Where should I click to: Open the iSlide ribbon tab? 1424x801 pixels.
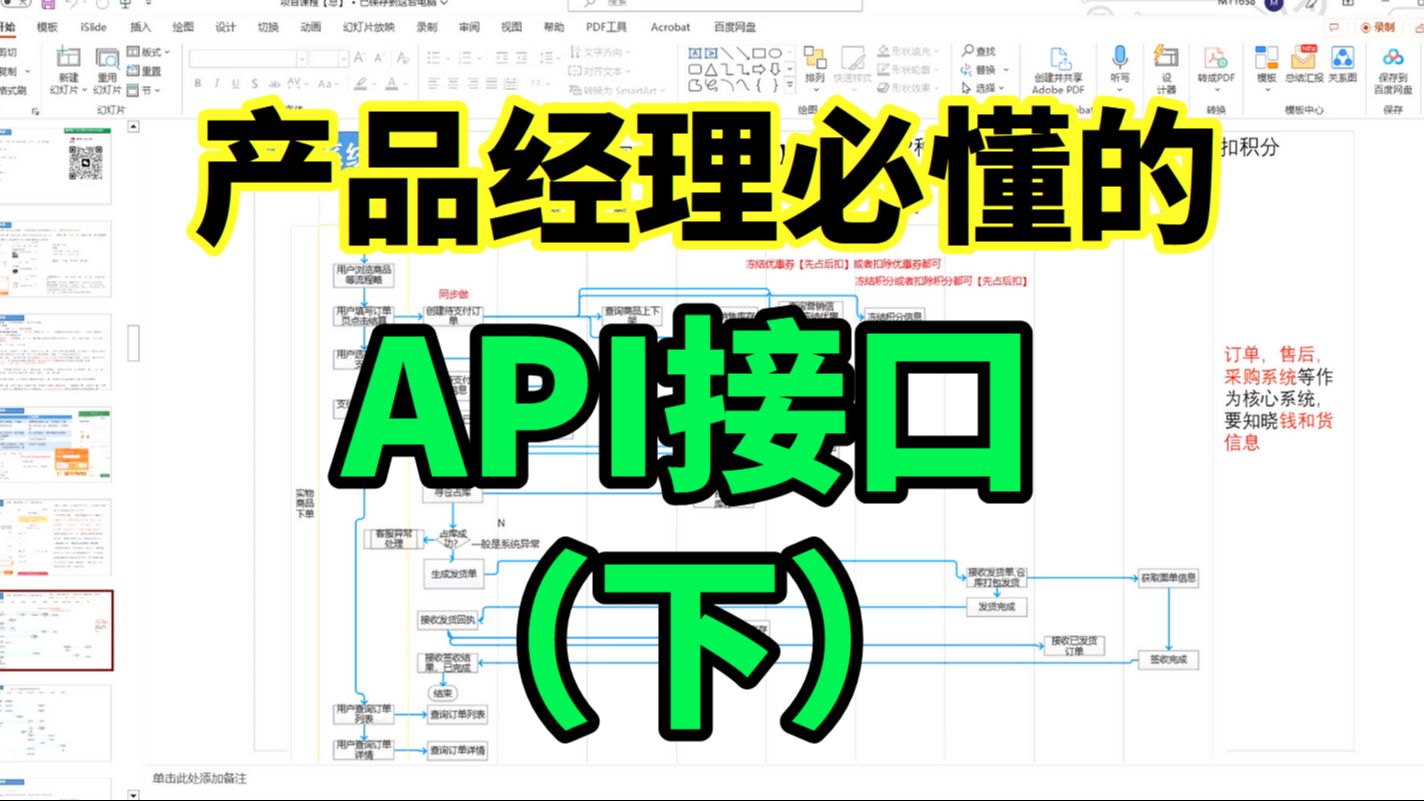93,27
